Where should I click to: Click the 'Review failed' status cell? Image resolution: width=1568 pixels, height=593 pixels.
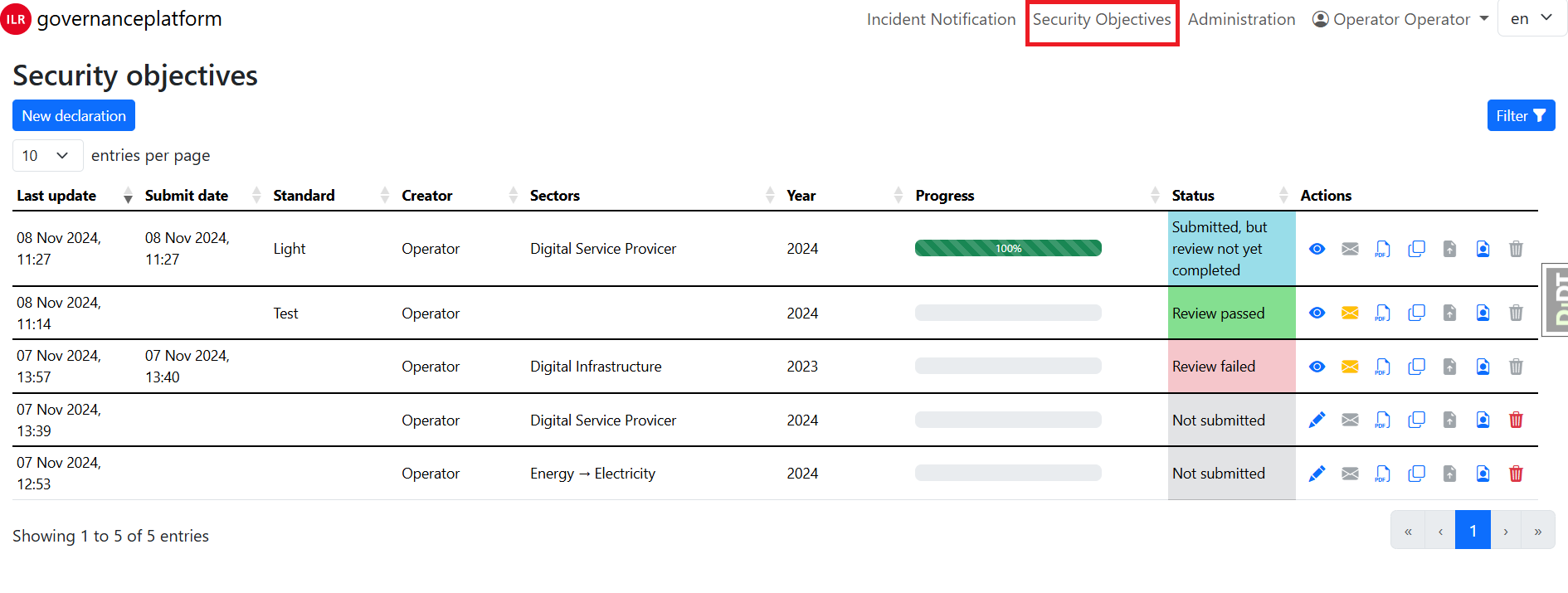click(x=1231, y=367)
